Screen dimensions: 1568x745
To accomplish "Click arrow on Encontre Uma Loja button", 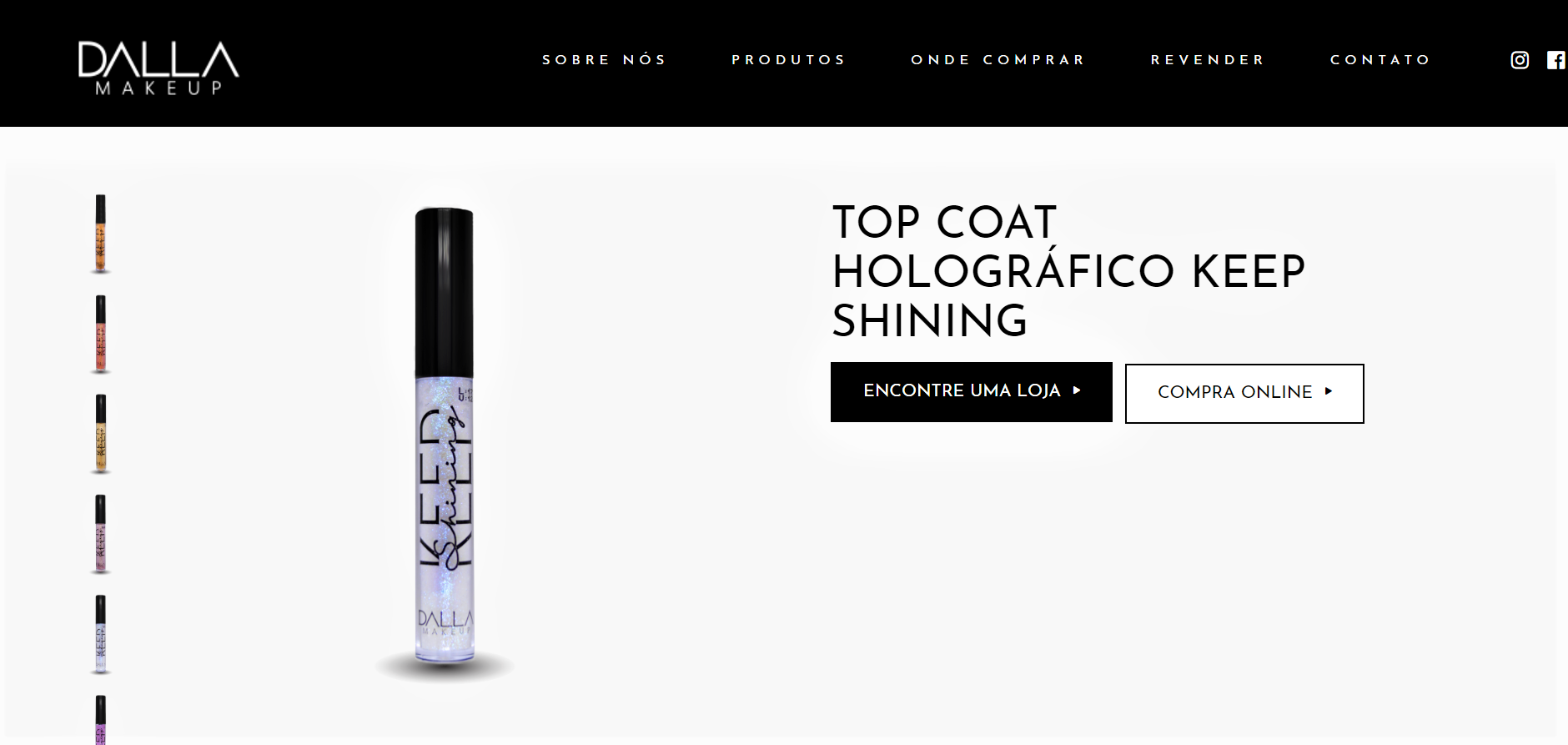I will (1077, 390).
